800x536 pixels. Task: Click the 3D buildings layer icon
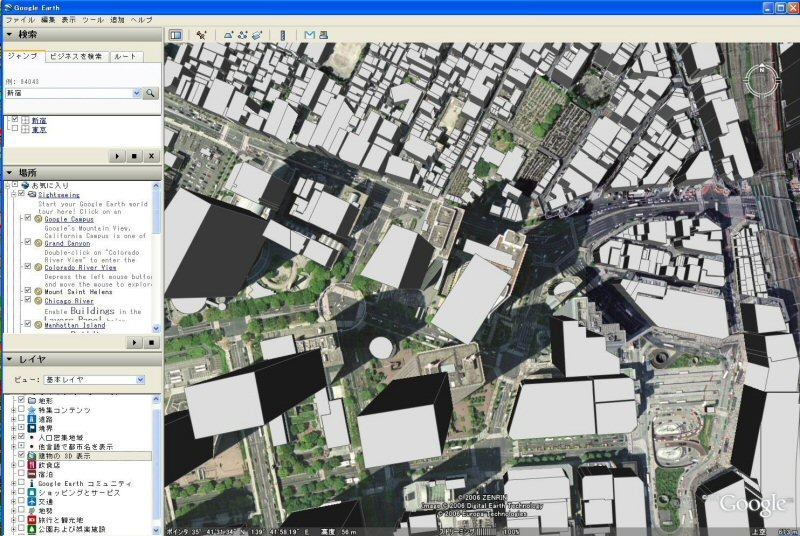pyautogui.click(x=32, y=455)
